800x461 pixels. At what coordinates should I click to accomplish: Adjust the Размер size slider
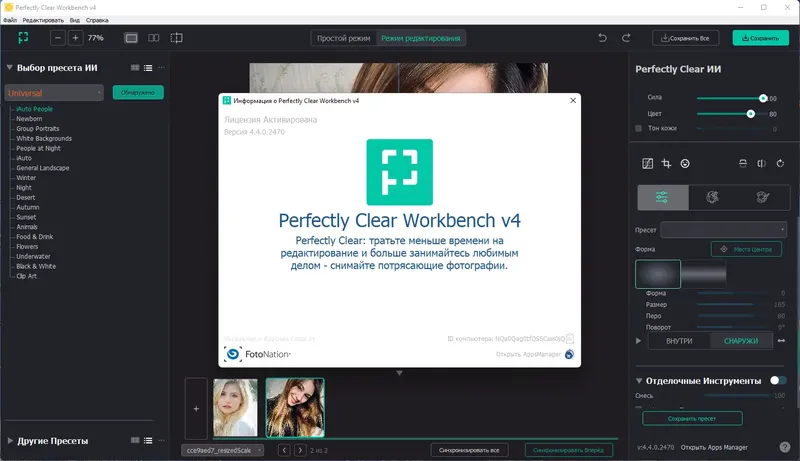coord(732,304)
